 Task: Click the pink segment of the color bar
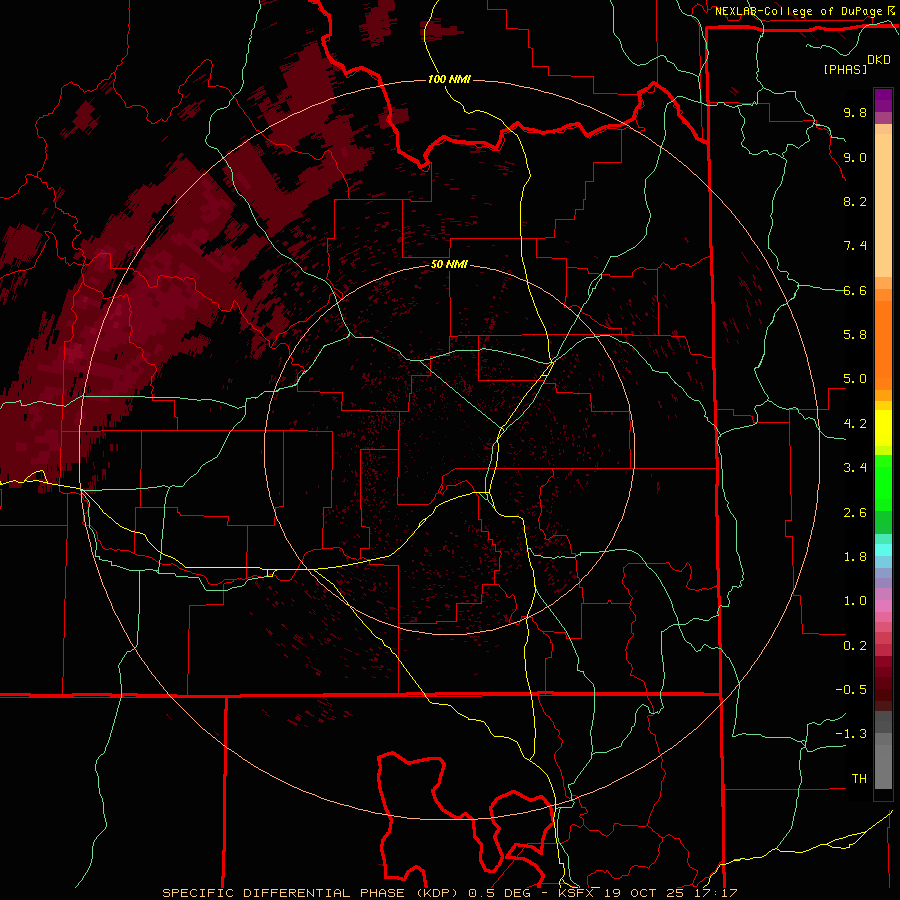coord(883,606)
